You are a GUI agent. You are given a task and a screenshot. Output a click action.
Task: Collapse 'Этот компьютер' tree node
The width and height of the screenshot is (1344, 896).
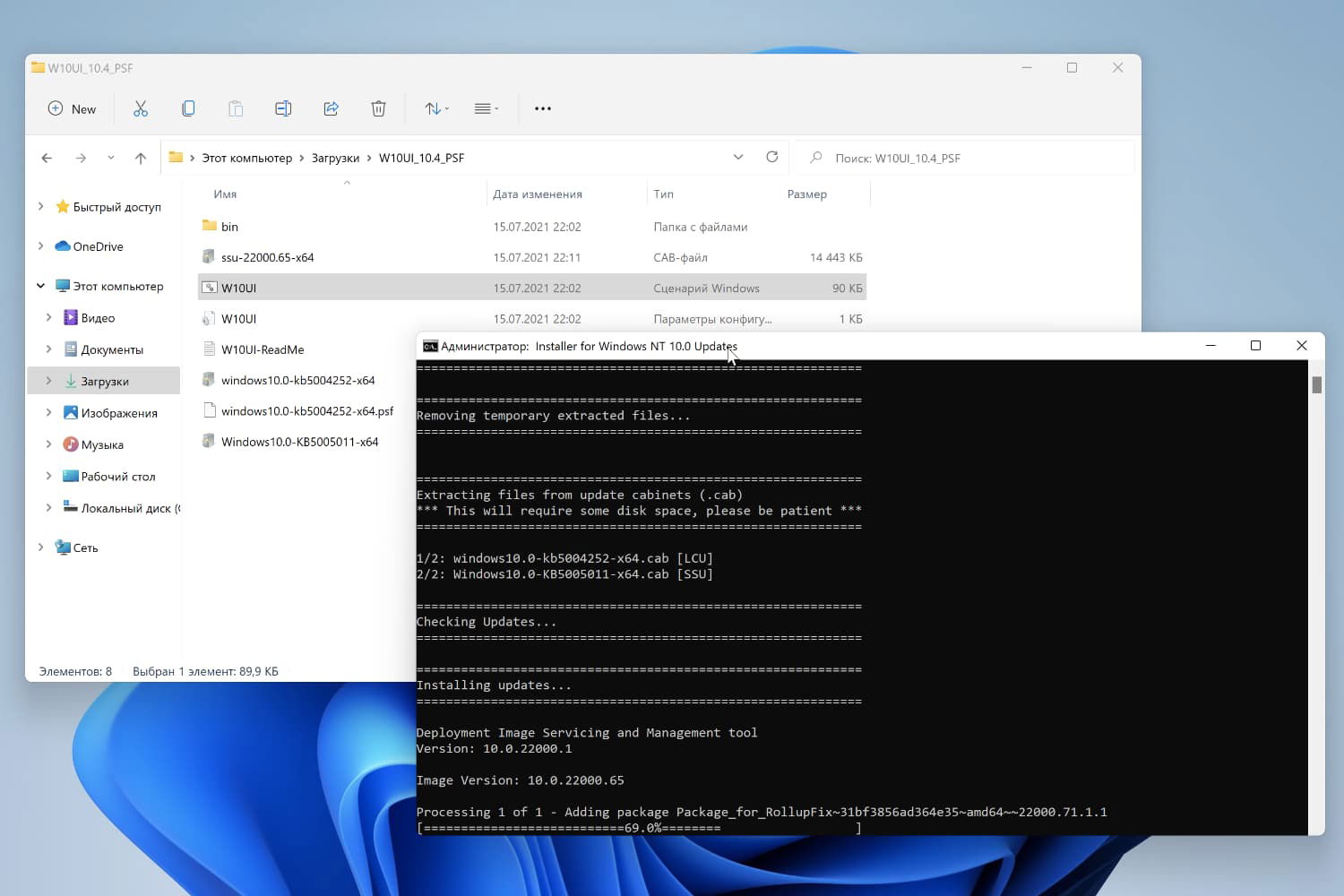pos(40,286)
